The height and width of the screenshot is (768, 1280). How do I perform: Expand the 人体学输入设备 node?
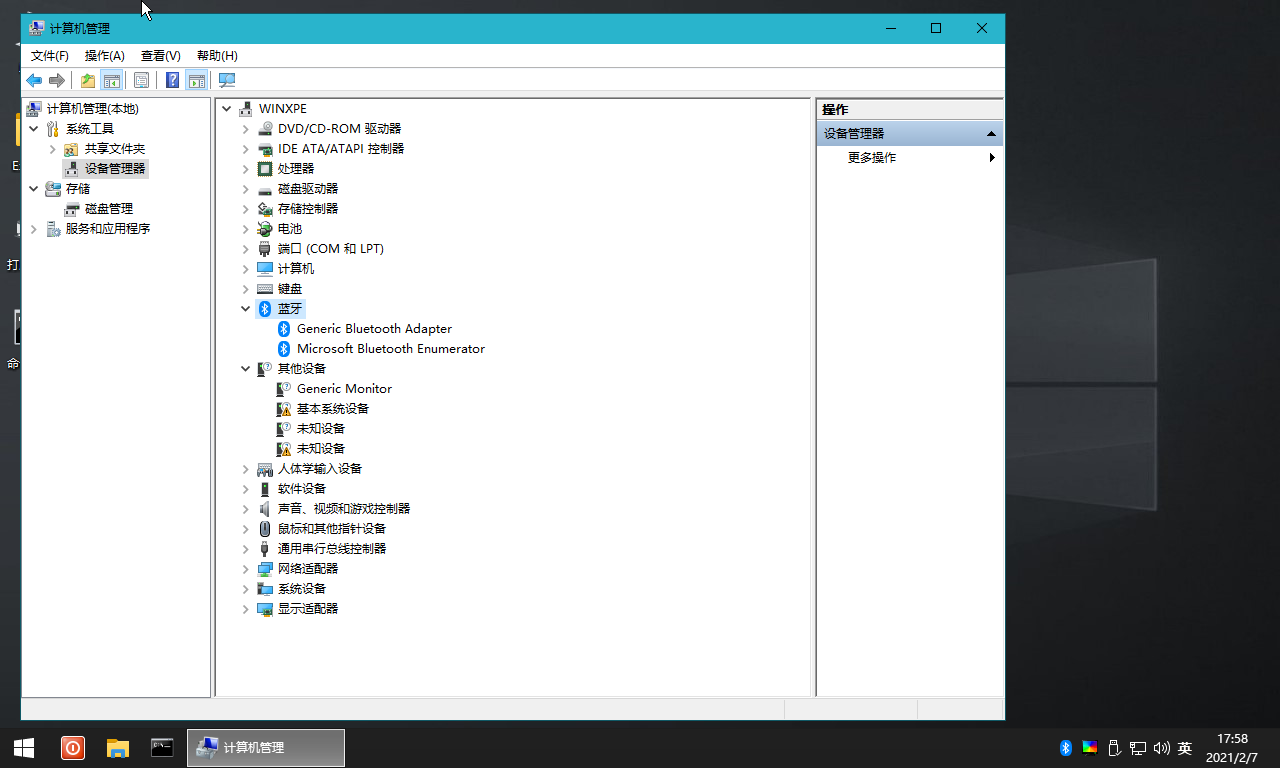point(246,469)
